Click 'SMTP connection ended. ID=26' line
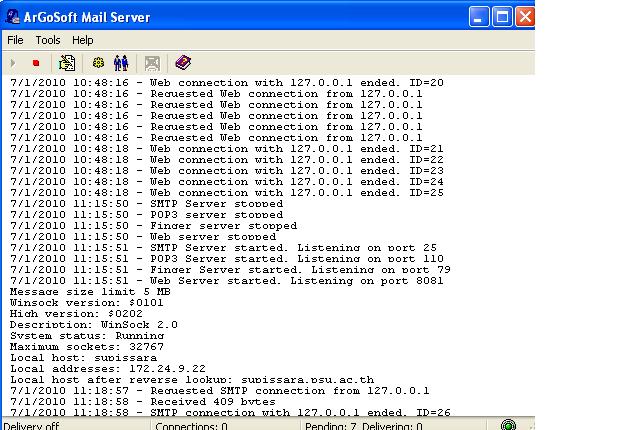Viewport: 640px width, 430px height. click(230, 413)
